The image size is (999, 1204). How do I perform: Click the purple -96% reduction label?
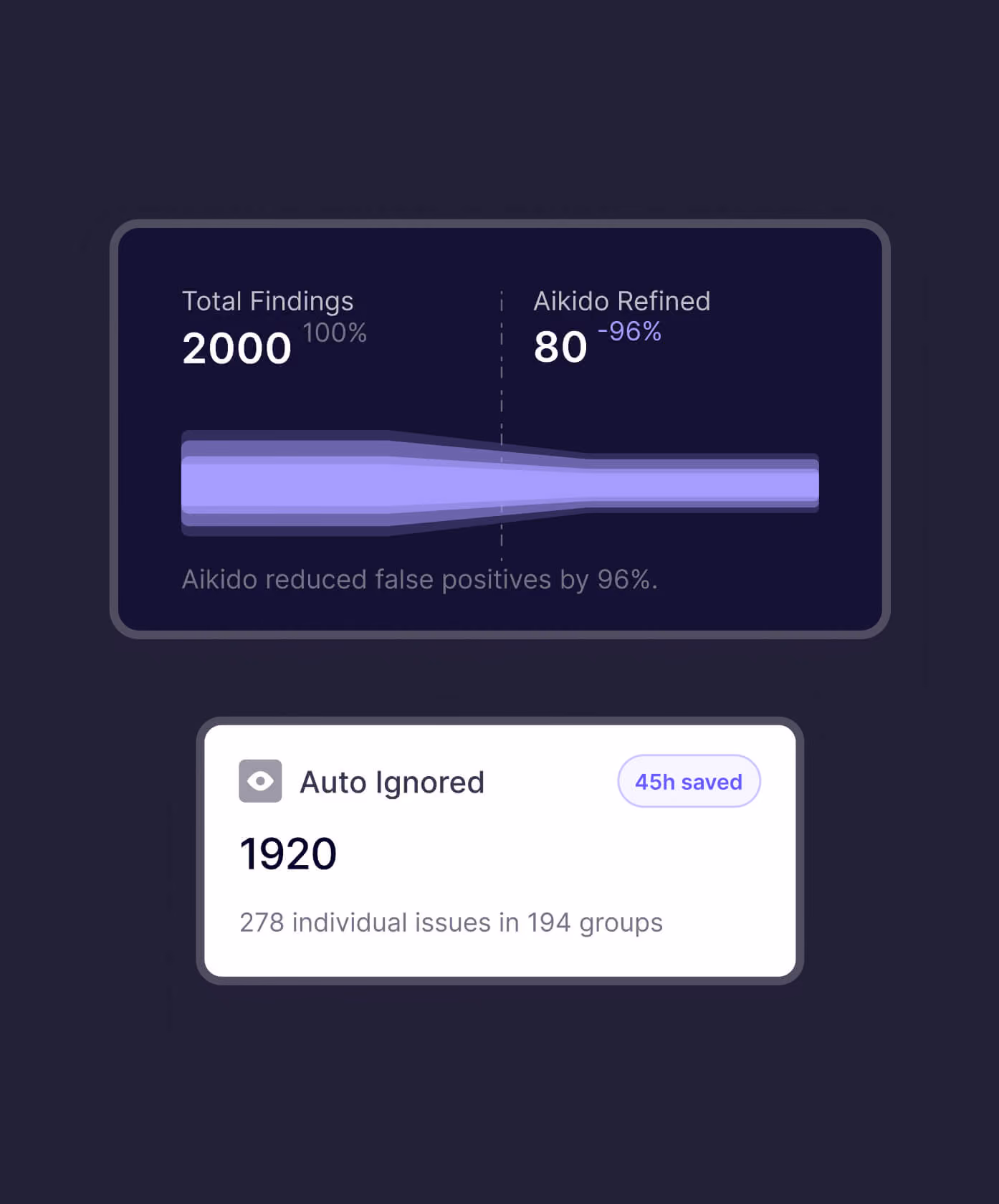click(x=629, y=331)
